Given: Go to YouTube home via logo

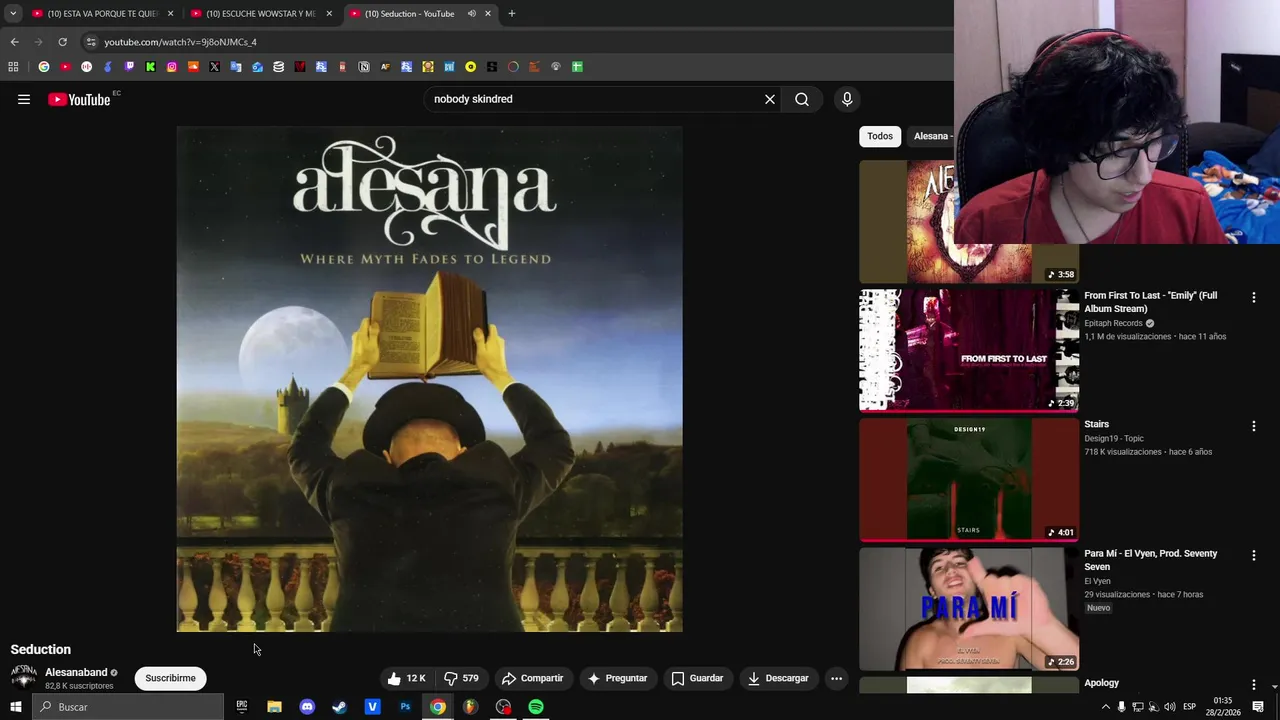Looking at the screenshot, I should (x=79, y=99).
